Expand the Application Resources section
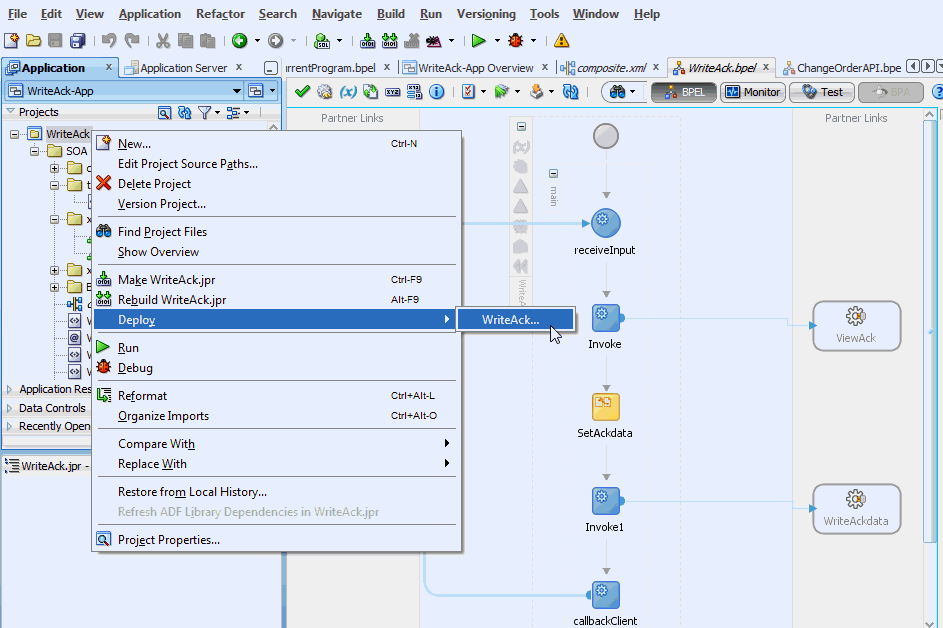Image resolution: width=943 pixels, height=628 pixels. point(9,389)
